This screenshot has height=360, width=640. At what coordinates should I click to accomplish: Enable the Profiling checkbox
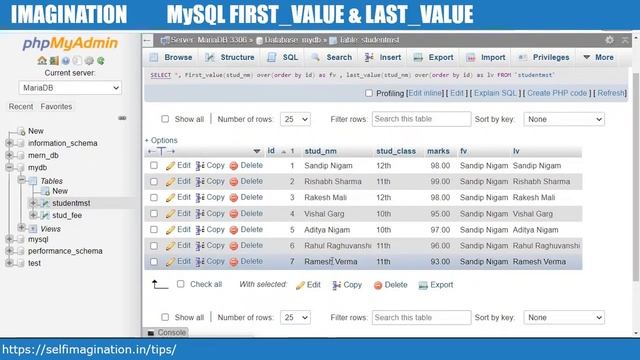point(369,93)
